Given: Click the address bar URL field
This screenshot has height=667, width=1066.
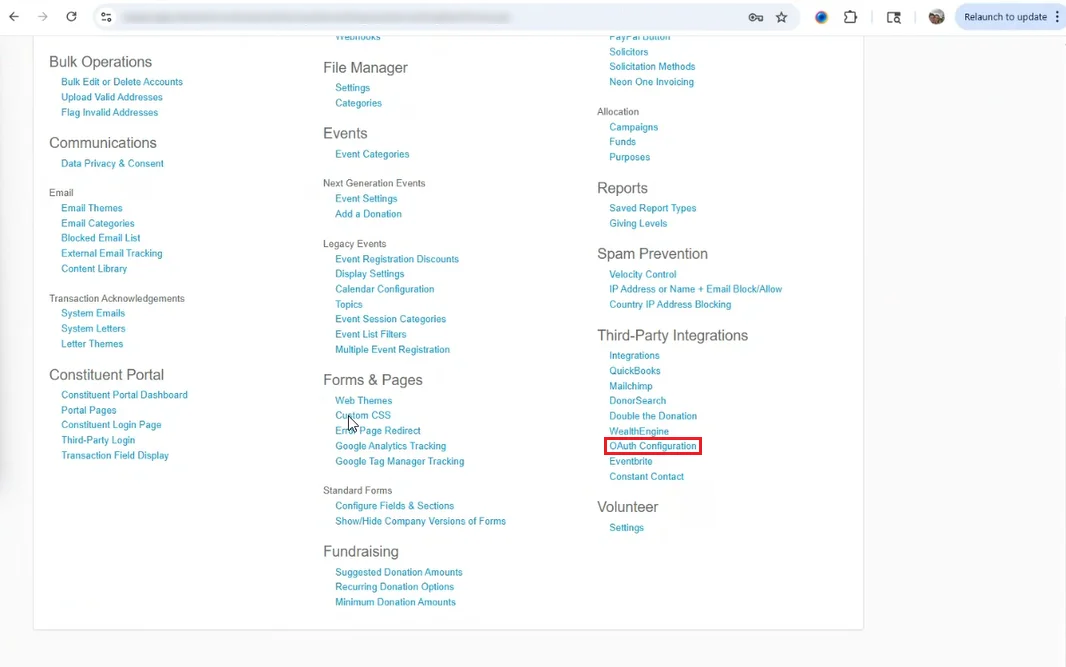Looking at the screenshot, I should coord(400,17).
